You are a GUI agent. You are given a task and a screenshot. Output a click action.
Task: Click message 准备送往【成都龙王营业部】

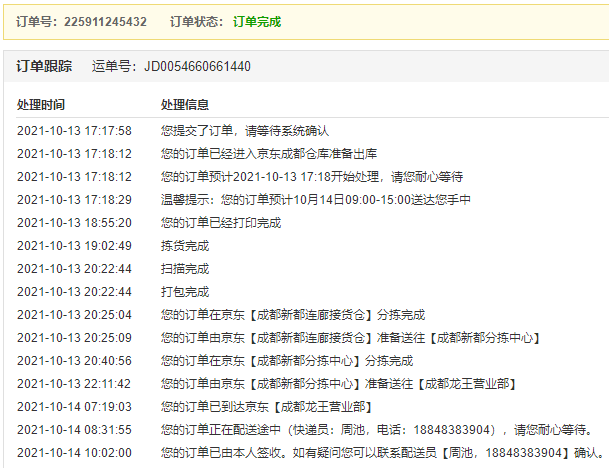339,384
